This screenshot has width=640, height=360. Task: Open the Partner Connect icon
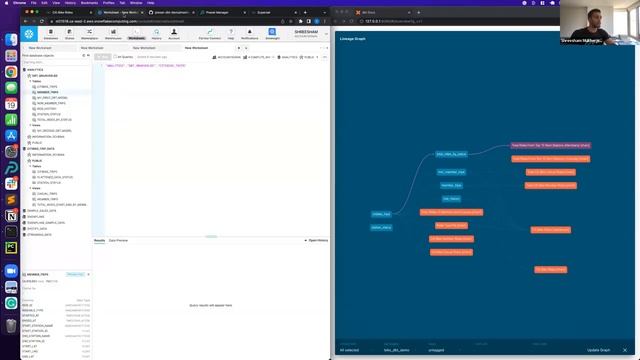[x=210, y=34]
